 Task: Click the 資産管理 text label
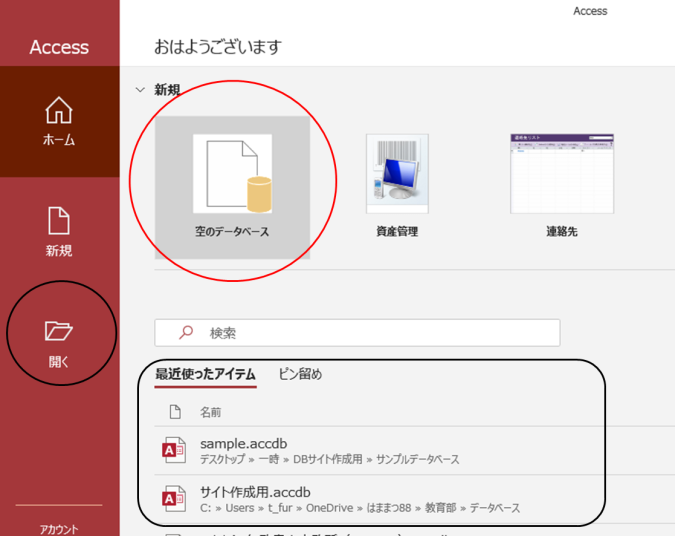click(x=397, y=232)
